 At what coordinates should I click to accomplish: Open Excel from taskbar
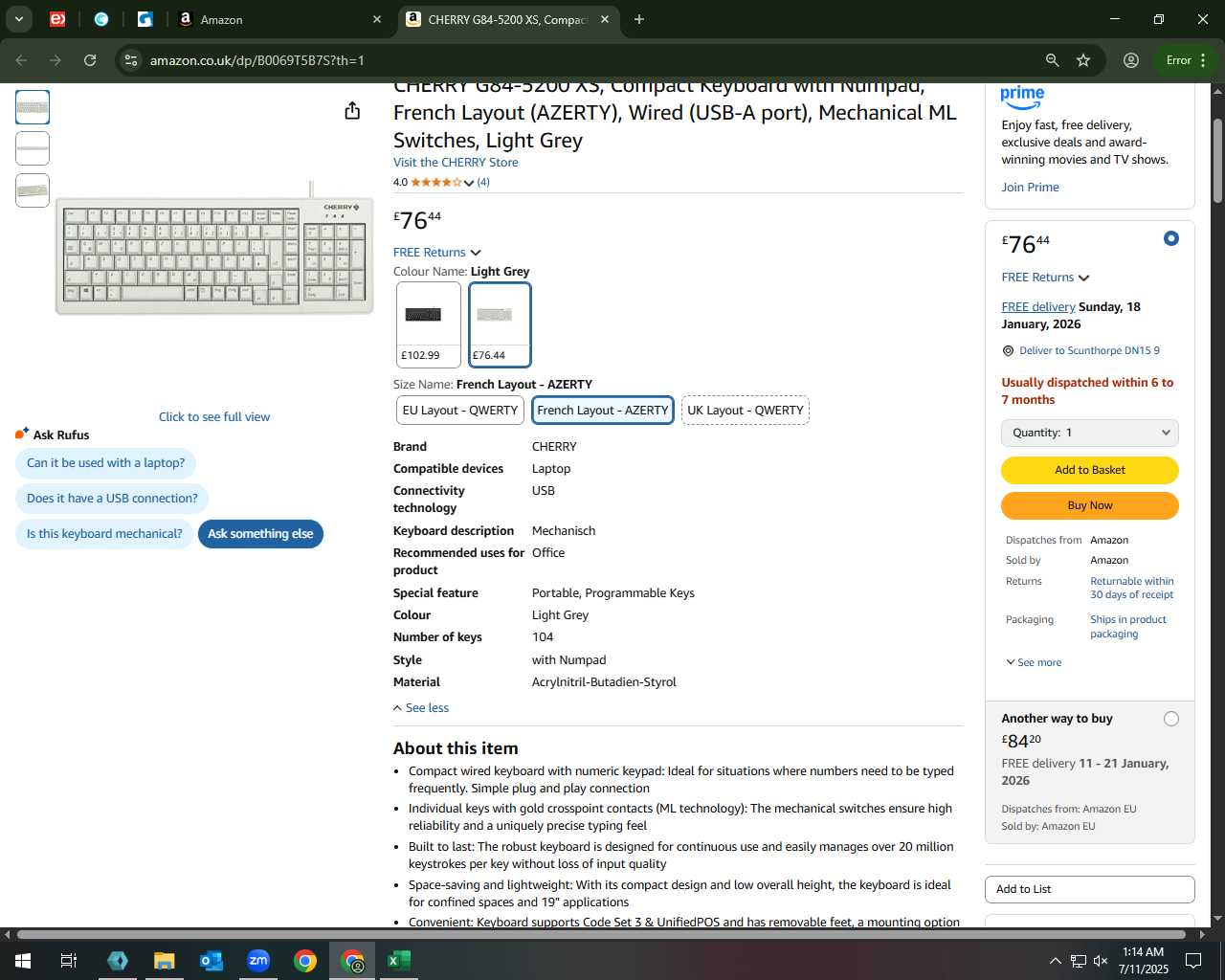pos(399,961)
